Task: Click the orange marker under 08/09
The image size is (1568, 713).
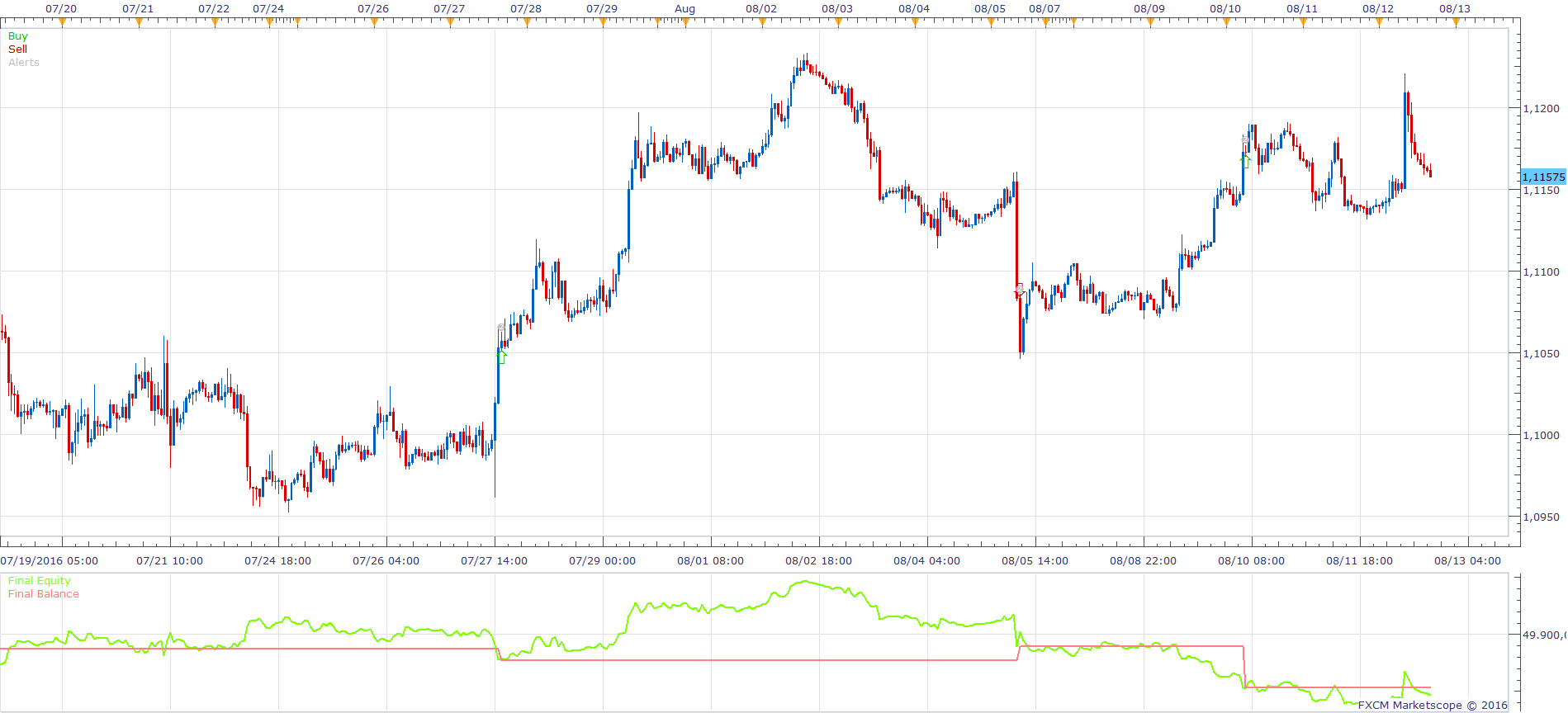Action: [x=1150, y=22]
